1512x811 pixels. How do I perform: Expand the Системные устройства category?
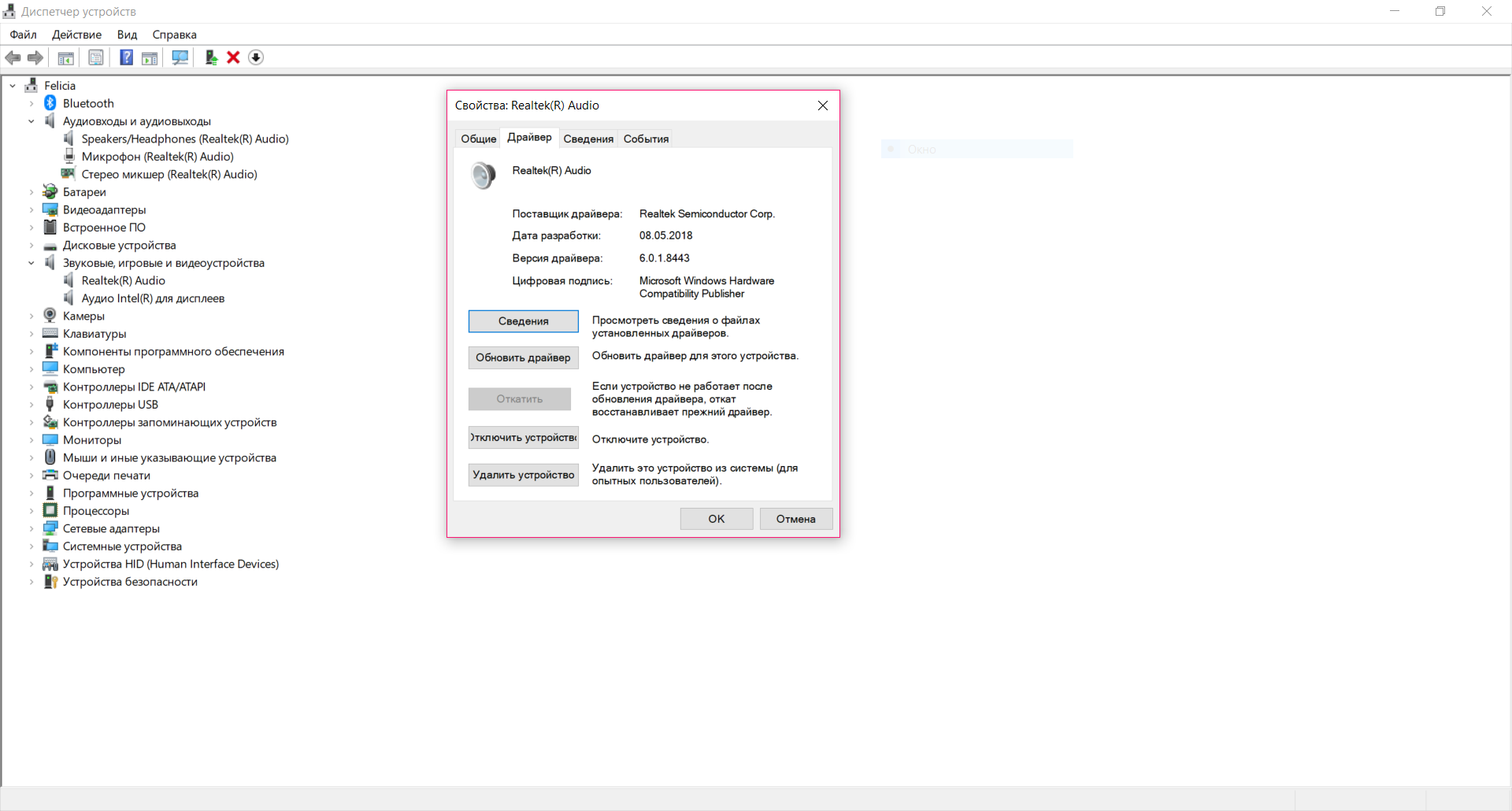(31, 546)
